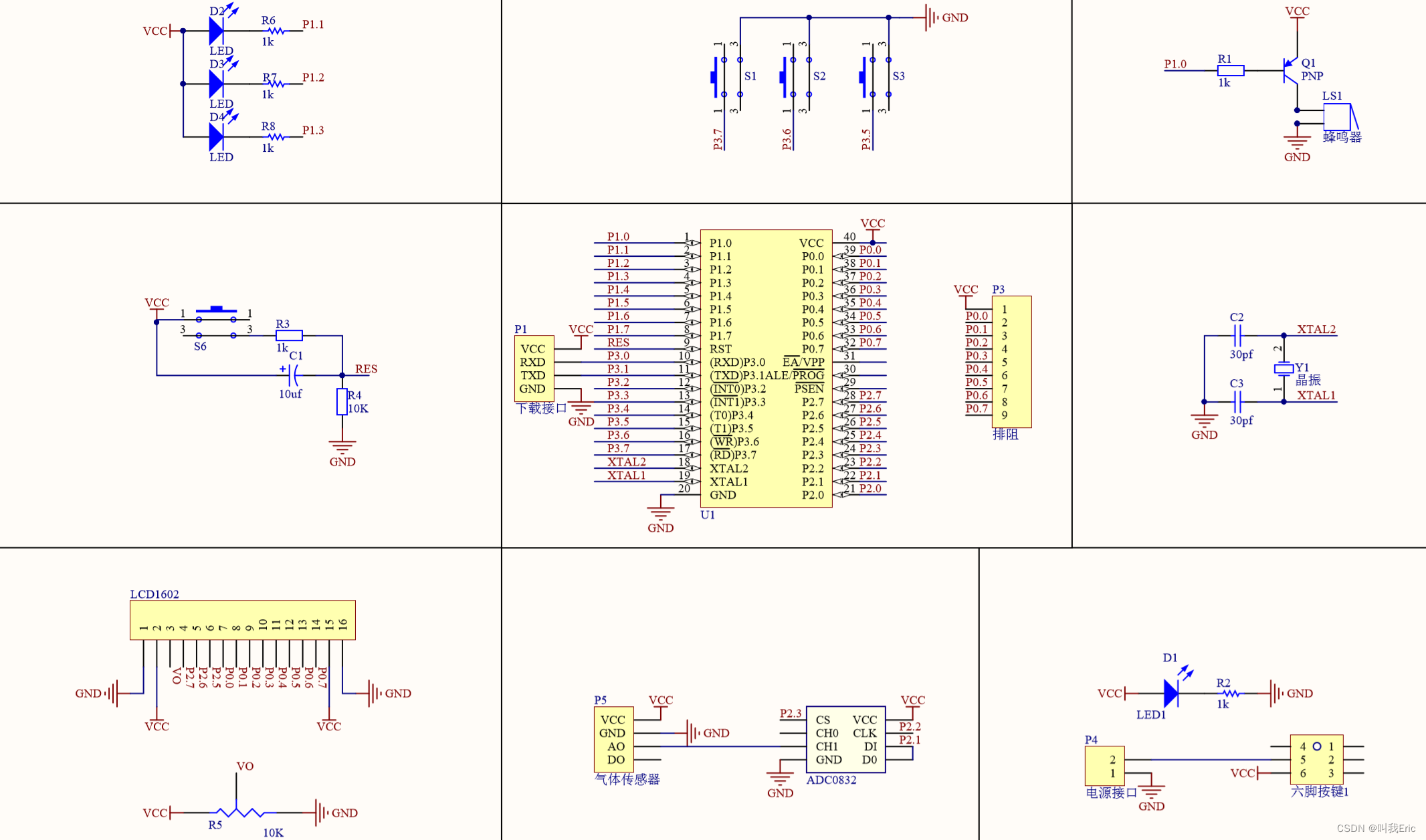Click capacitor C2 30pf symbol
The width and height of the screenshot is (1426, 840).
pos(1237,335)
